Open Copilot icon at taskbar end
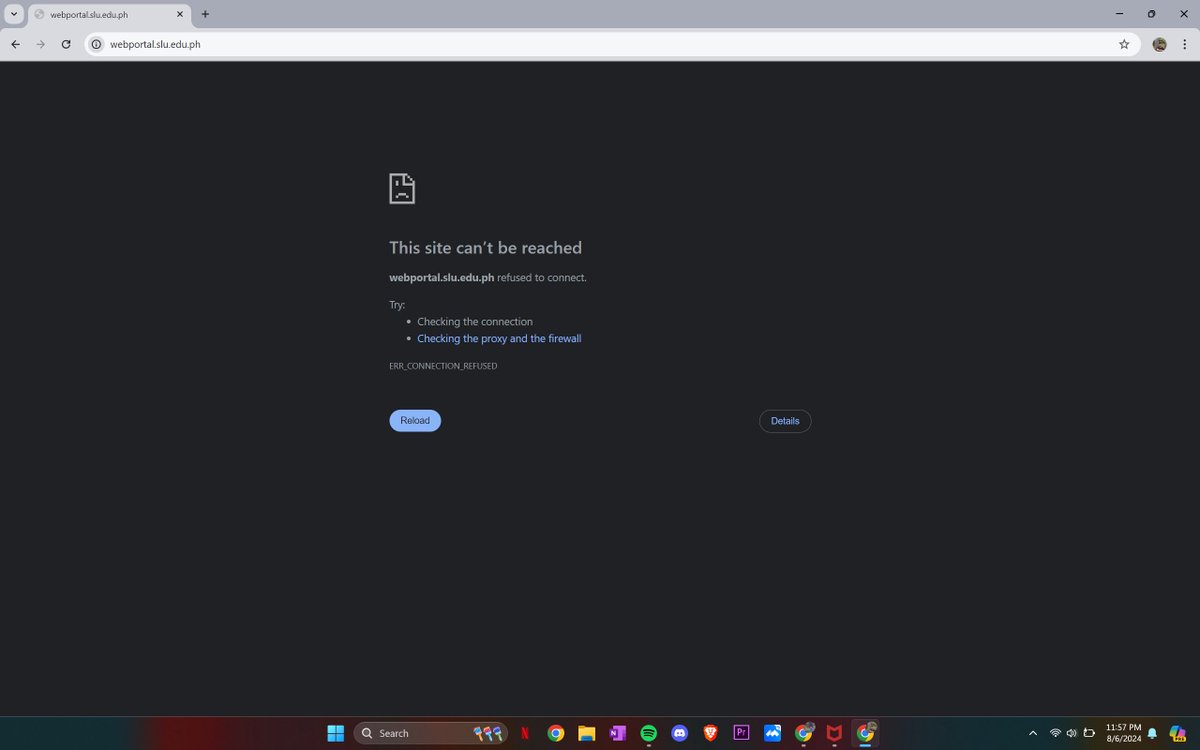 (x=1178, y=733)
